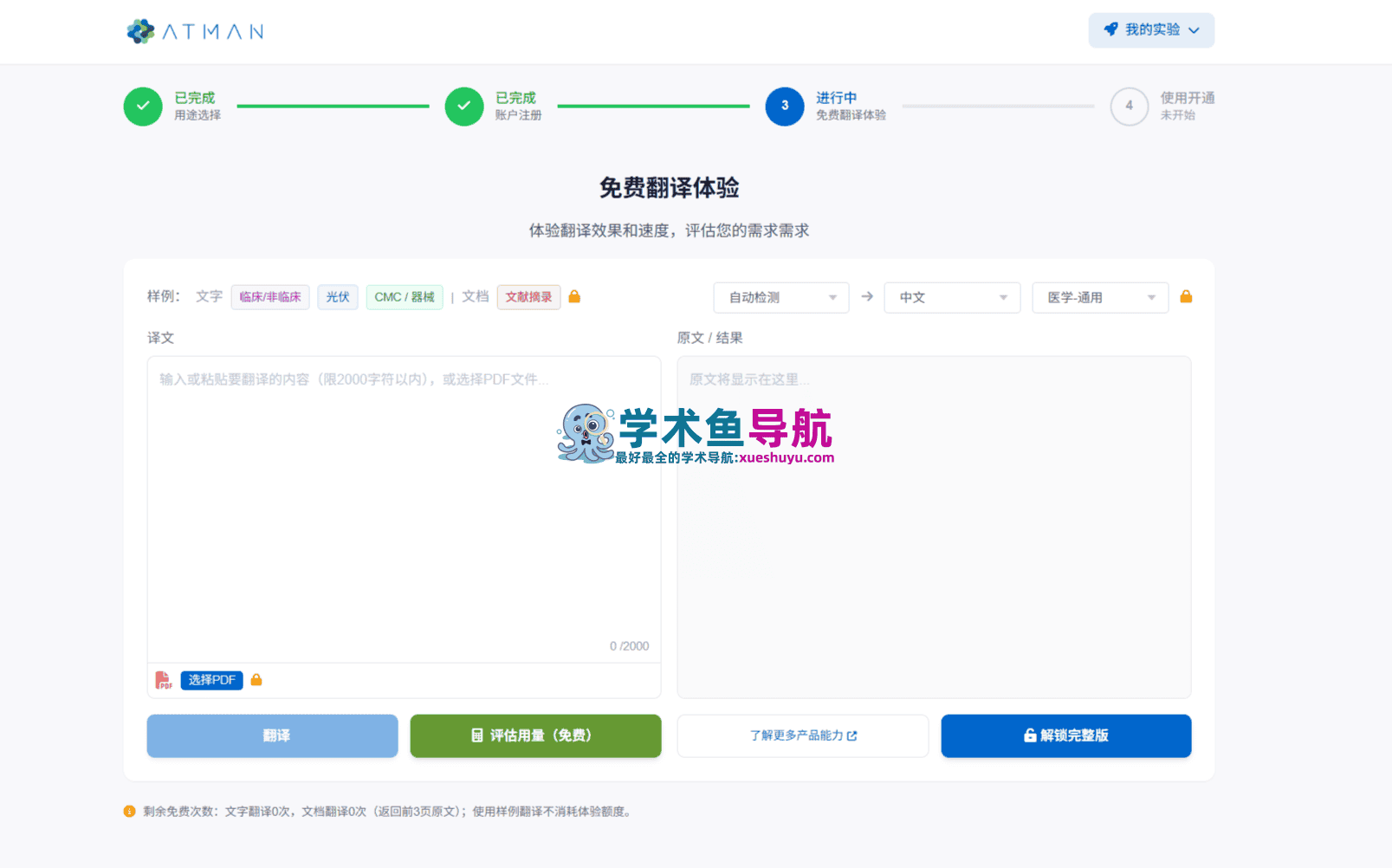Click the ATMAN logo
The height and width of the screenshot is (868, 1392).
[x=195, y=32]
